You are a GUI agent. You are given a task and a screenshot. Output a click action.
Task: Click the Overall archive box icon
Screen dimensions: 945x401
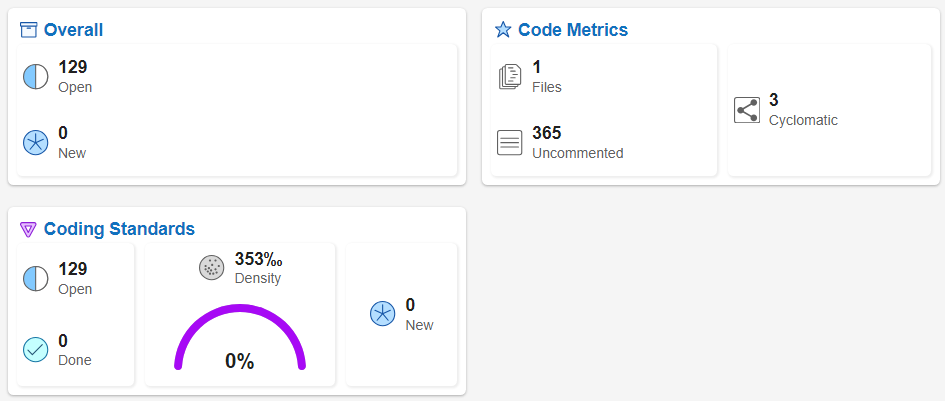28,30
